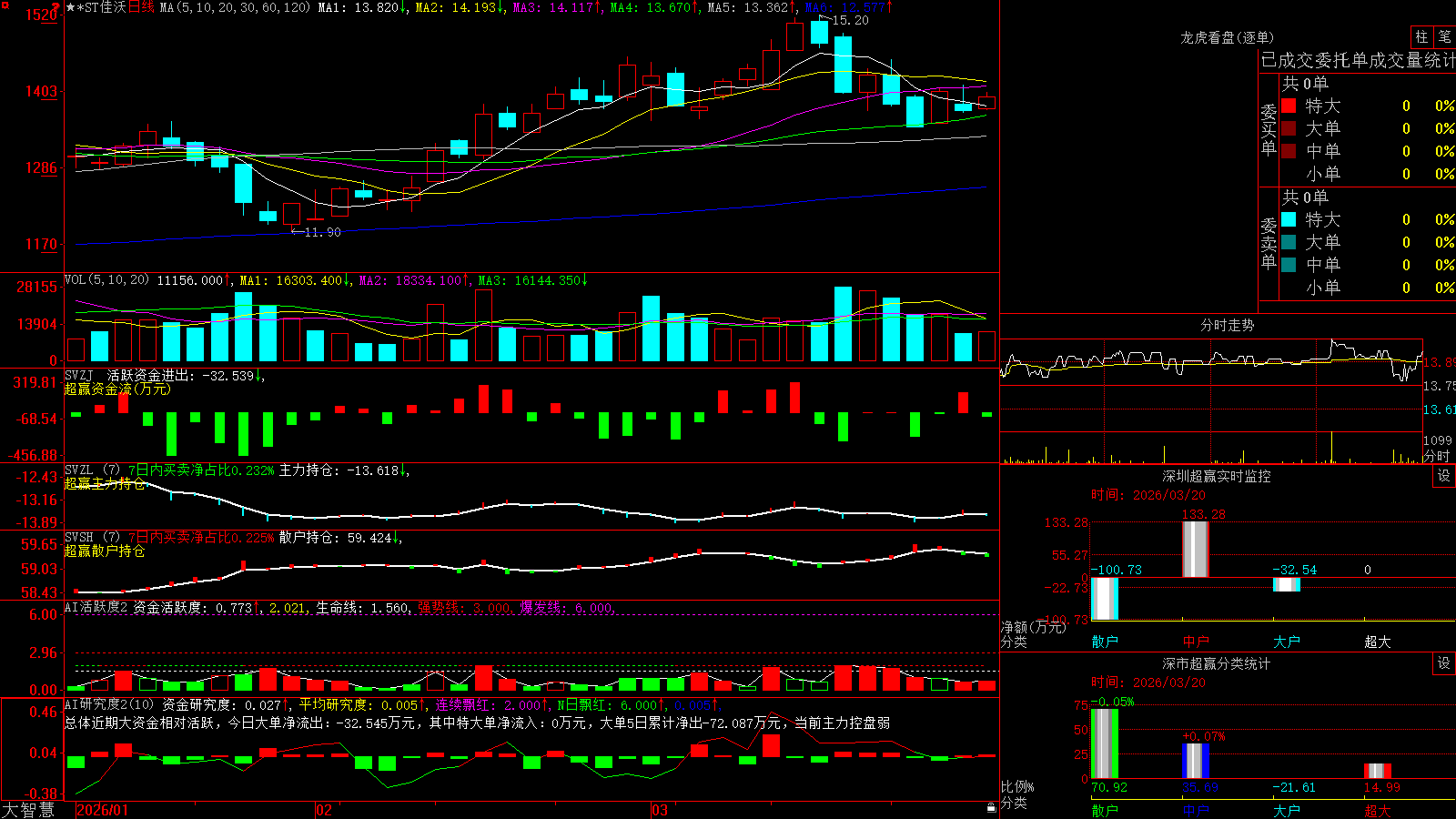The height and width of the screenshot is (819, 1456).
Task: Click the 强势线: 3.000 label
Action: 464,607
